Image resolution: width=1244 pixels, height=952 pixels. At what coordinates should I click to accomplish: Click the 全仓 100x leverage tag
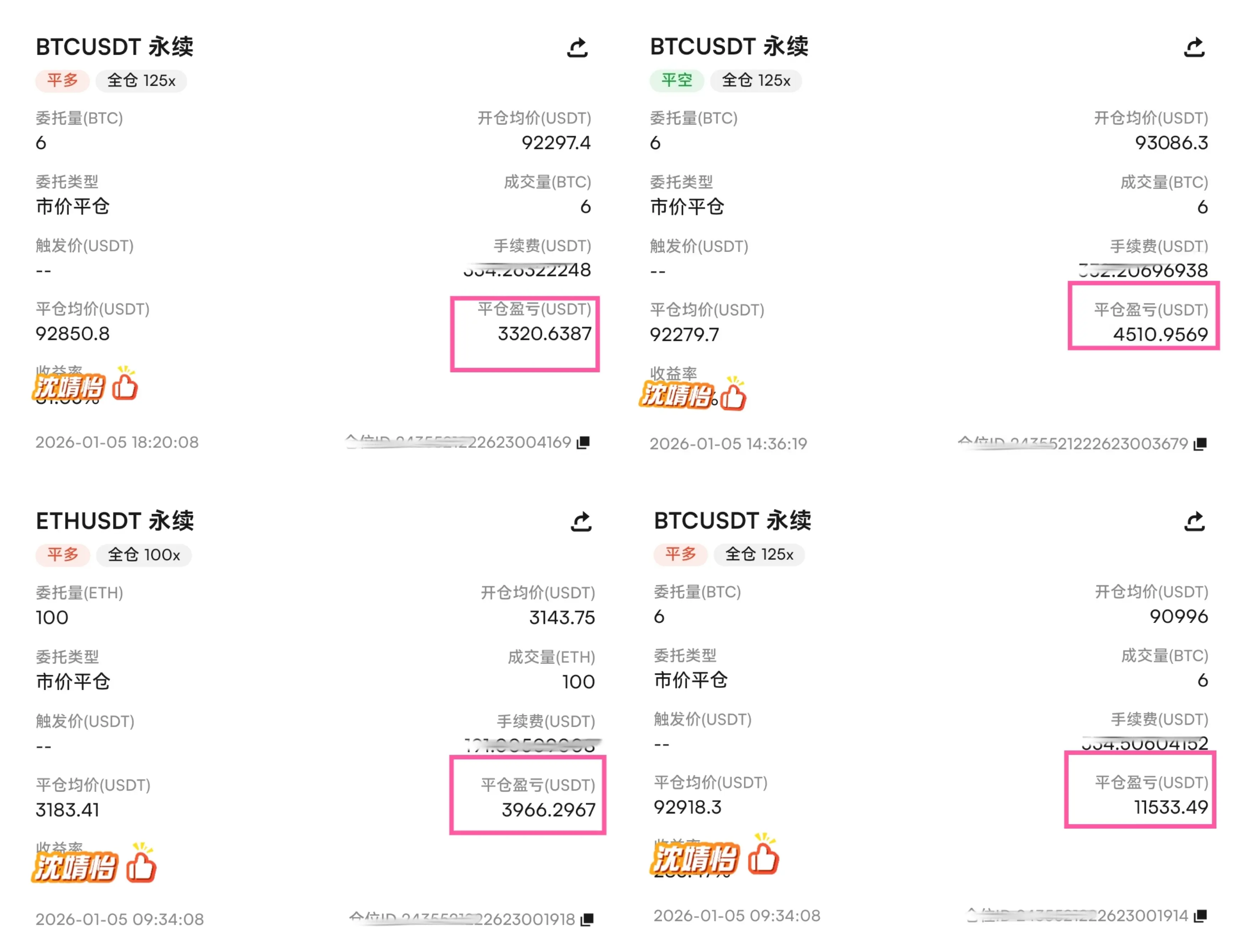143,555
